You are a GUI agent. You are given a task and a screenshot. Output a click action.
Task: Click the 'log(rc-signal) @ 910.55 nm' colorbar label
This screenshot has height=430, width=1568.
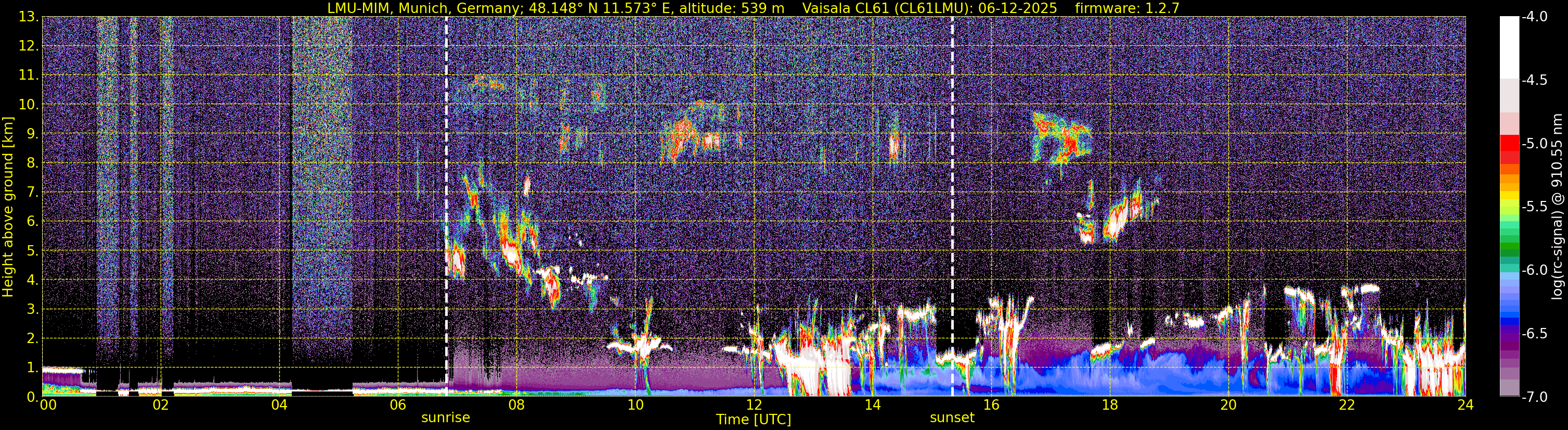point(1559,207)
